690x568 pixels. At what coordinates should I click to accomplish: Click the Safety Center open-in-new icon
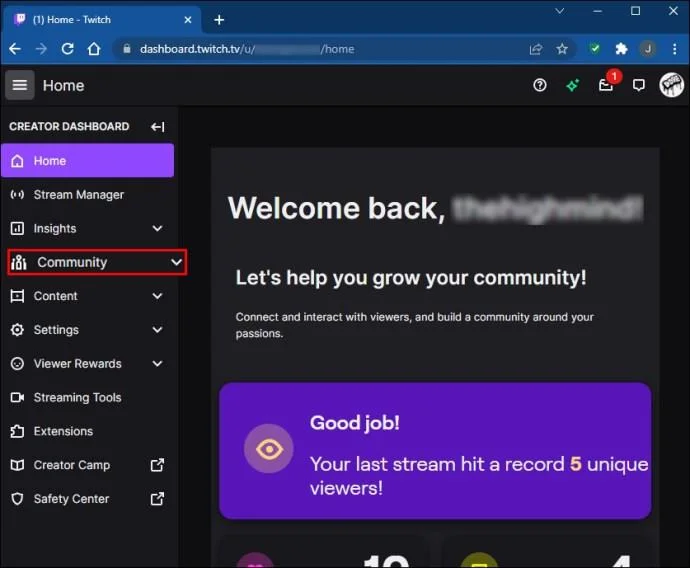tap(158, 499)
